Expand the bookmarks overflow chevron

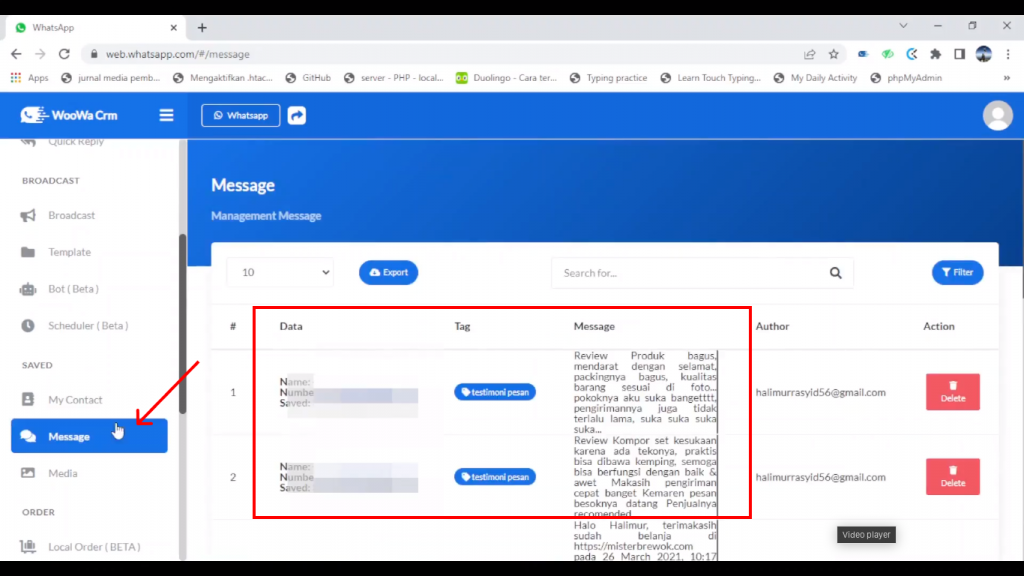click(x=1006, y=78)
